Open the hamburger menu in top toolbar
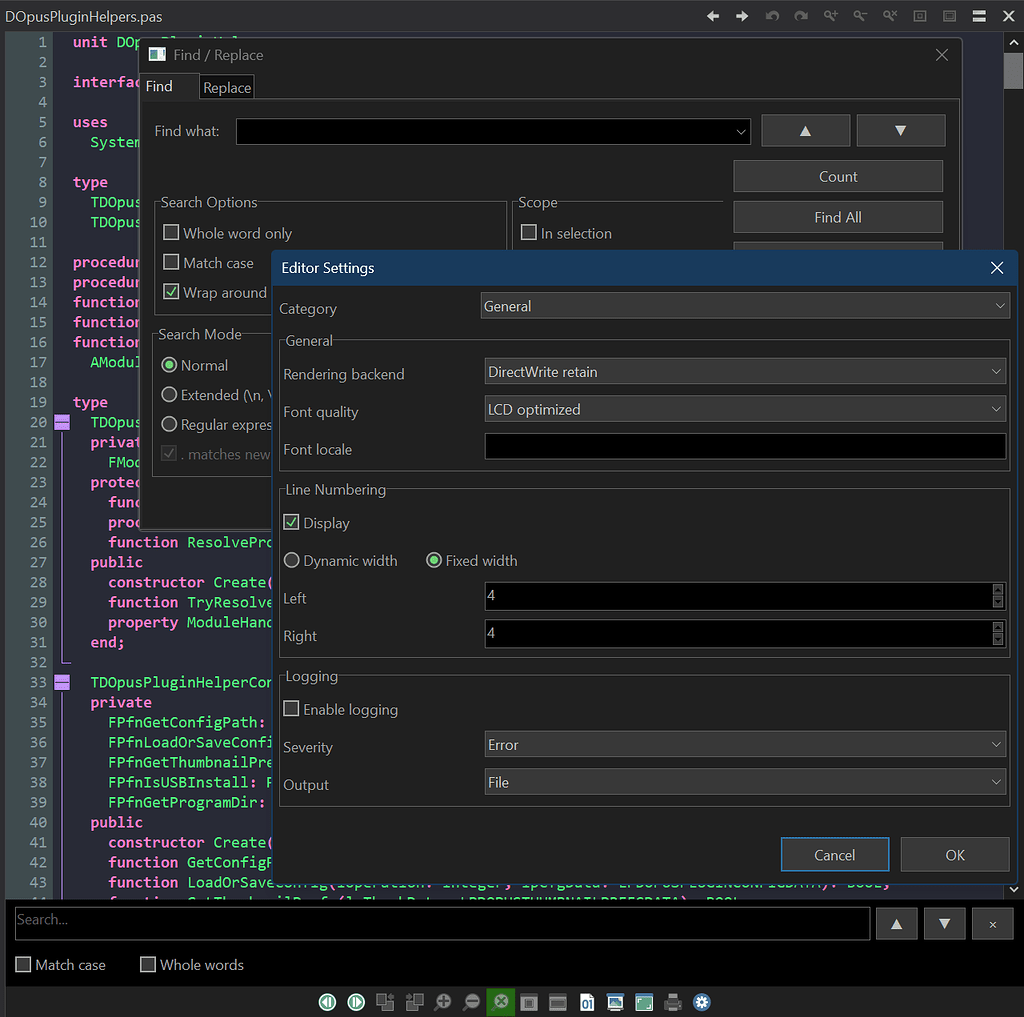 coord(979,16)
